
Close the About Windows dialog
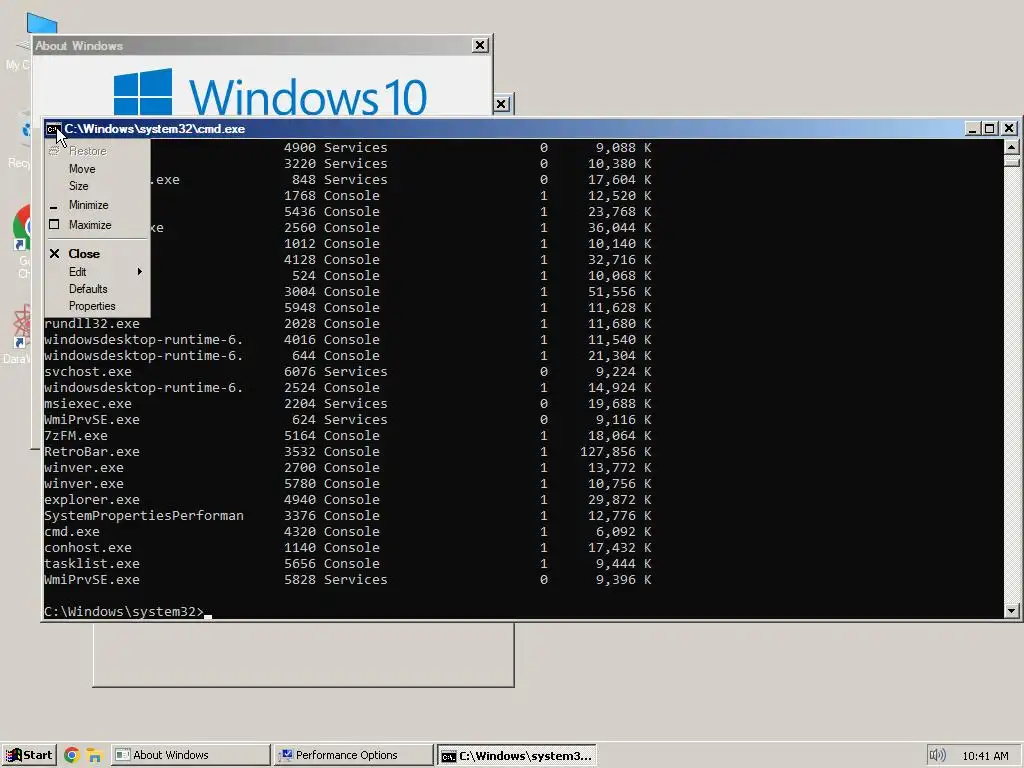[480, 45]
